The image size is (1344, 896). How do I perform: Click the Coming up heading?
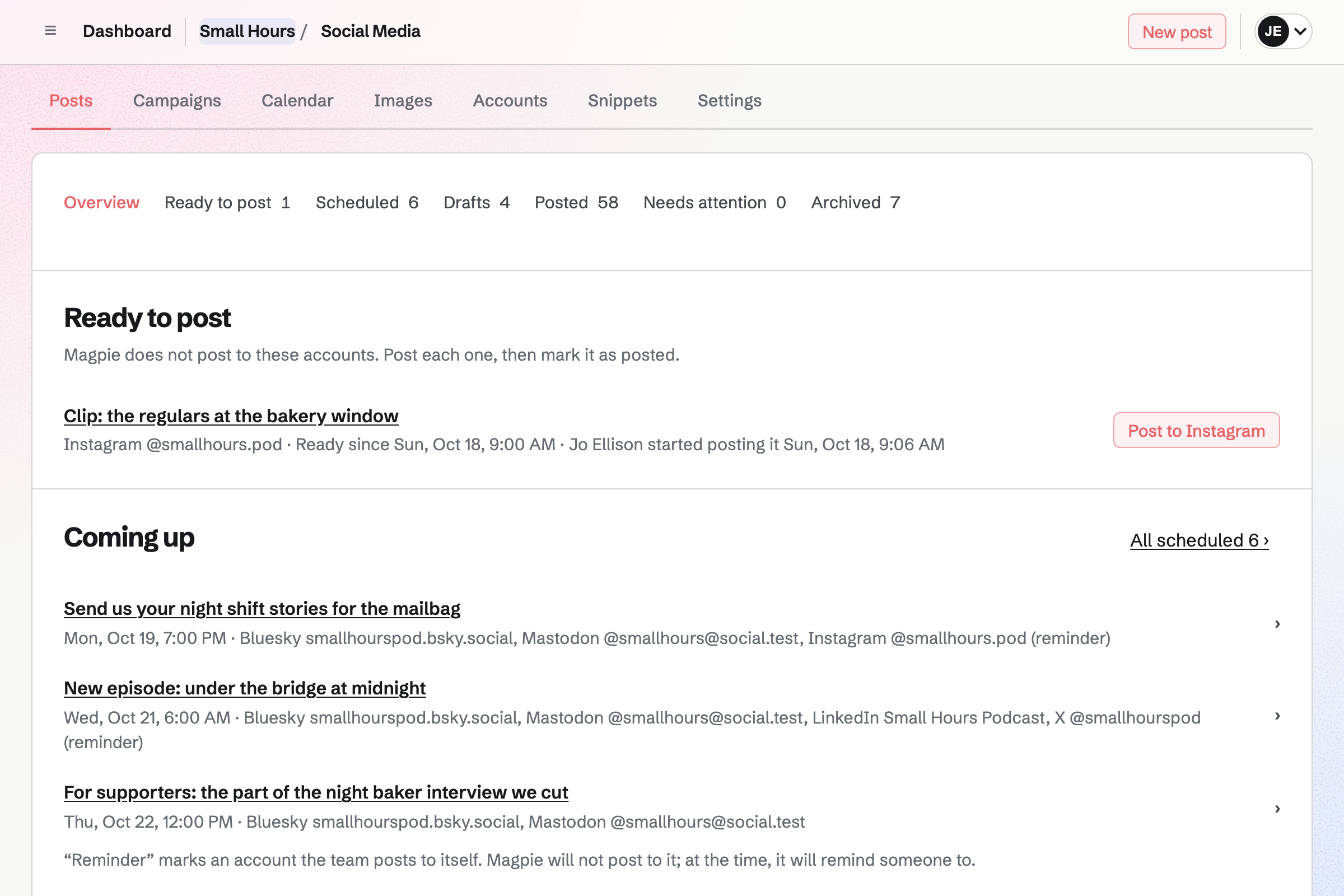point(129,537)
